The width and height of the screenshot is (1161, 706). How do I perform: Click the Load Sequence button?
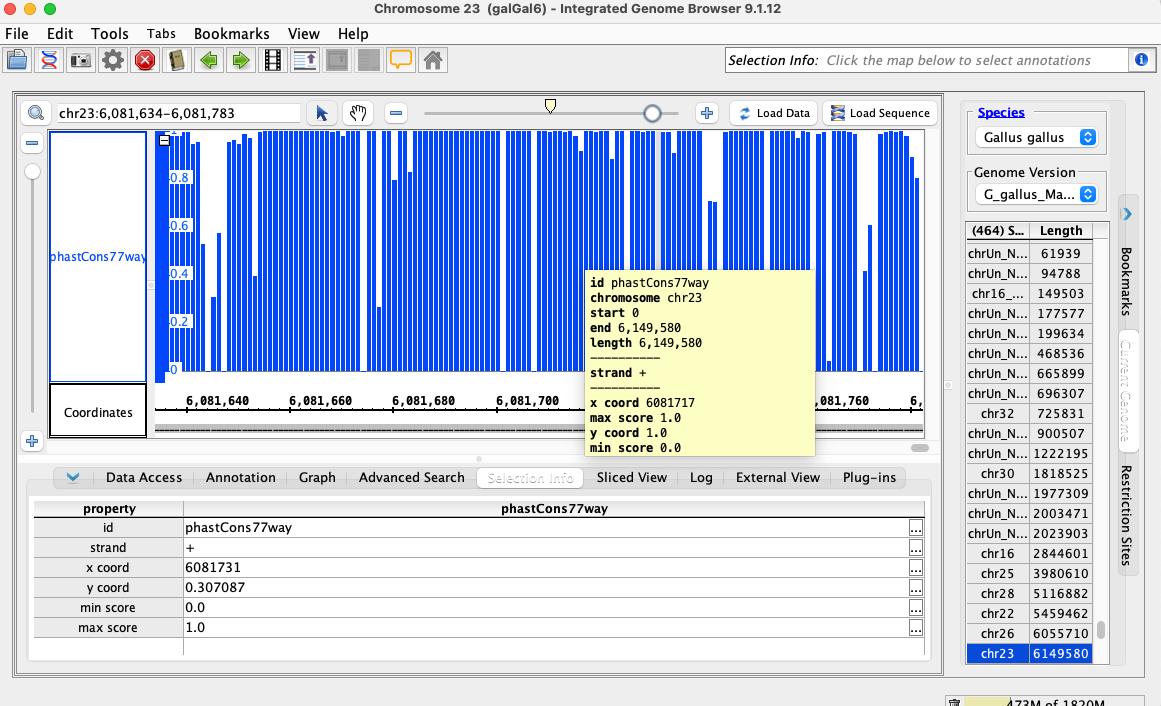click(879, 113)
